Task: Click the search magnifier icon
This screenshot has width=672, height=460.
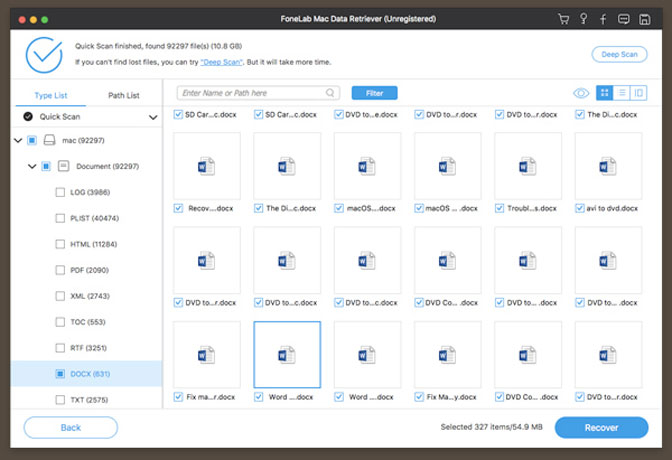Action: 330,93
